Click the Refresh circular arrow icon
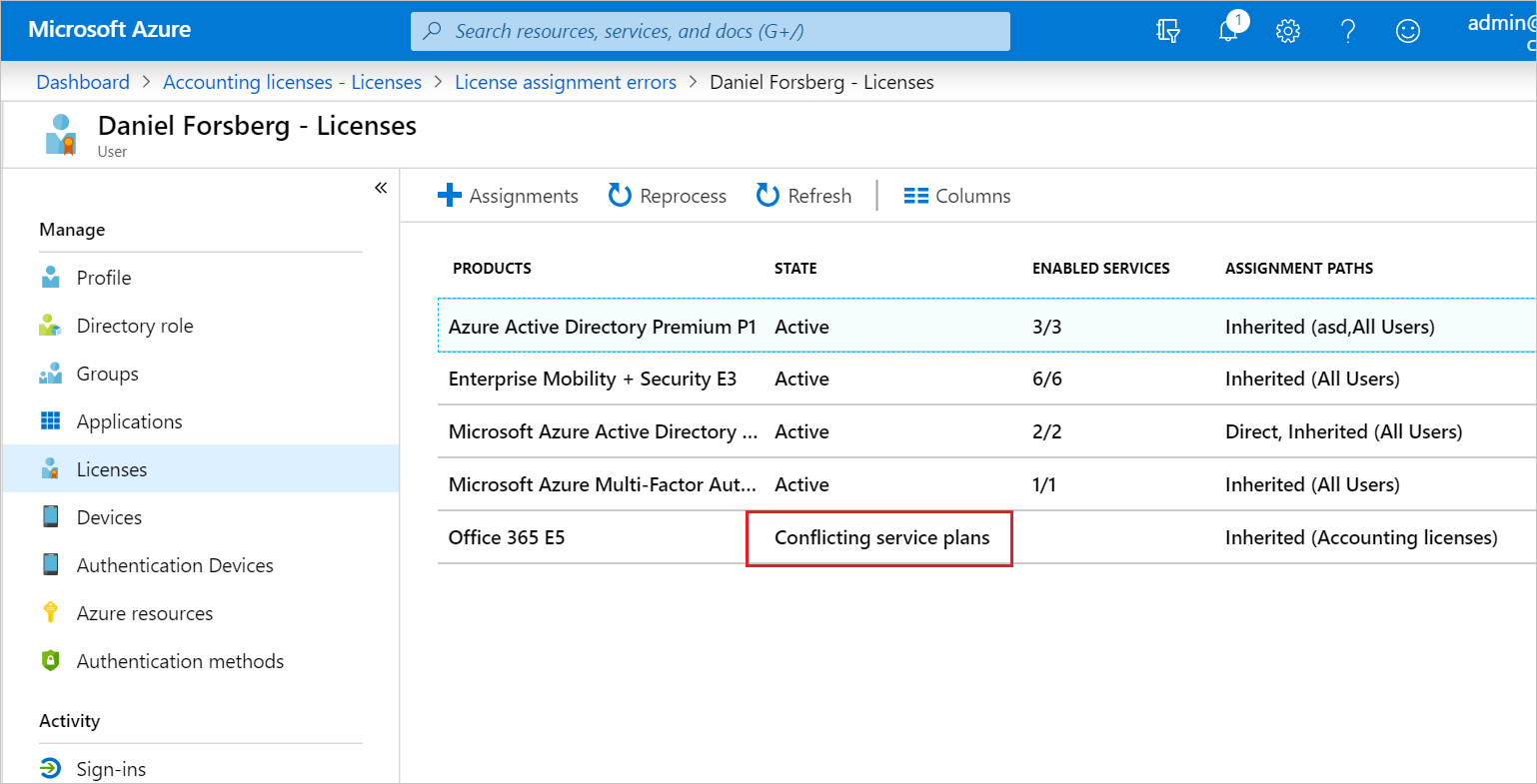Viewport: 1537px width, 784px height. point(768,196)
